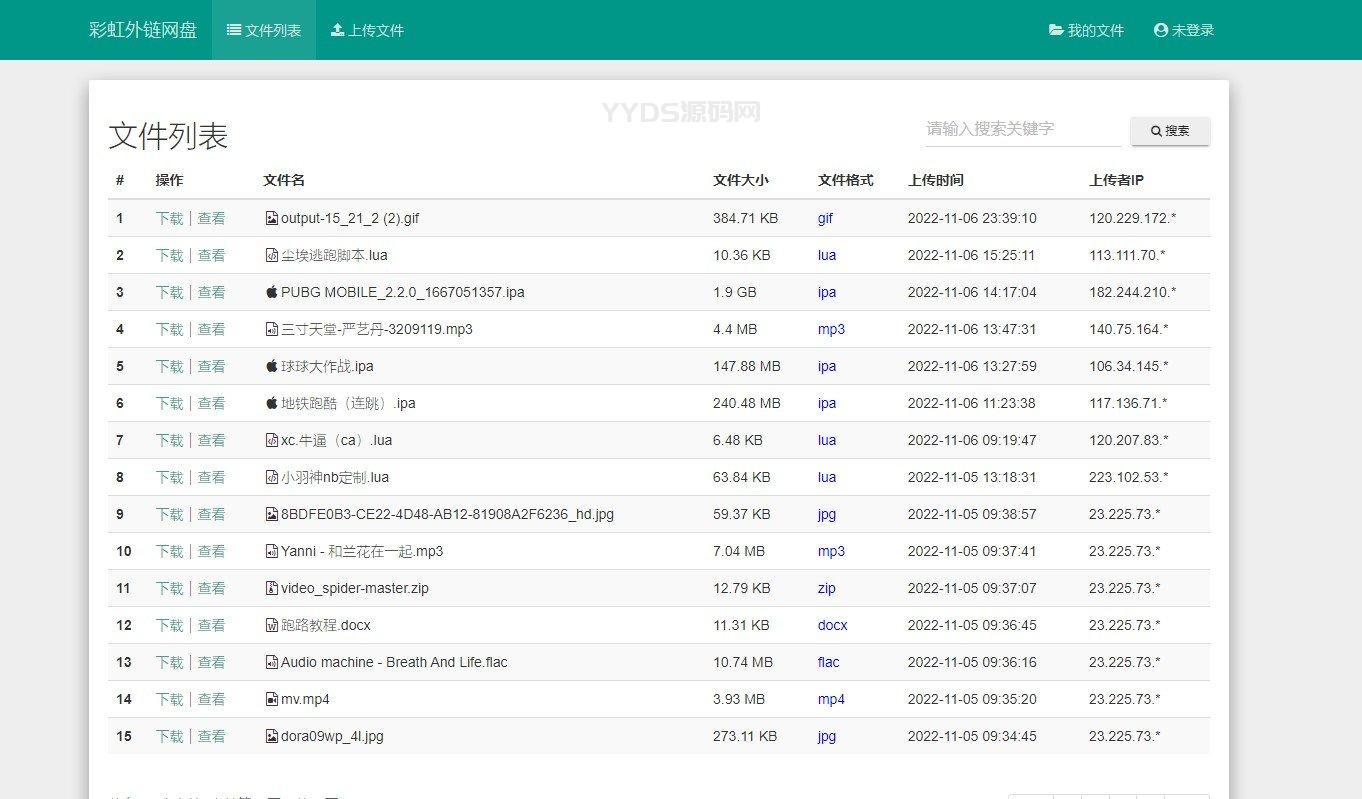The height and width of the screenshot is (799, 1362).
Task: Click the Word document icon beside 跑路教程.docx
Action: point(271,625)
